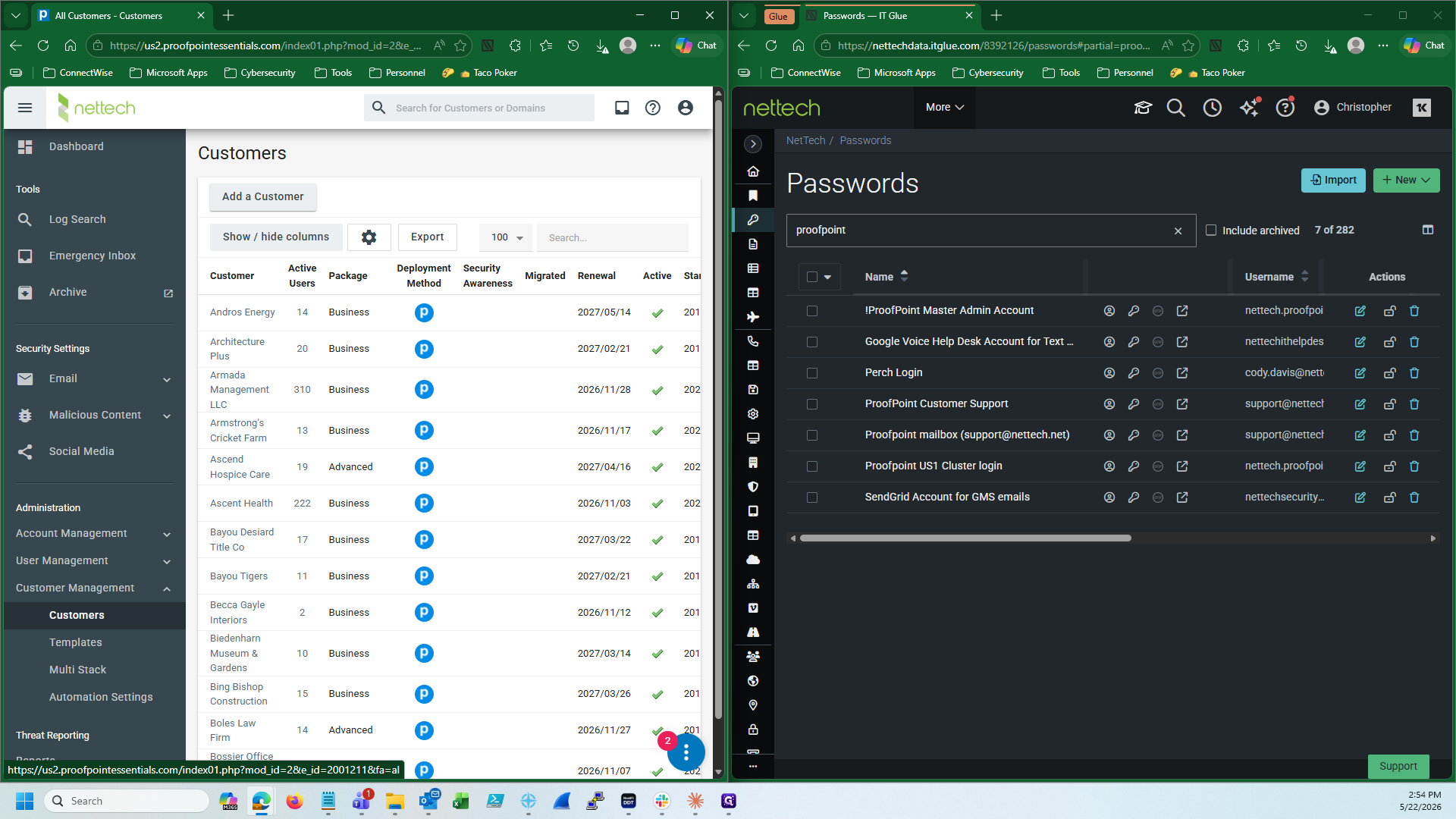The height and width of the screenshot is (819, 1456).
Task: Toggle Include archived checkbox
Action: (1211, 230)
